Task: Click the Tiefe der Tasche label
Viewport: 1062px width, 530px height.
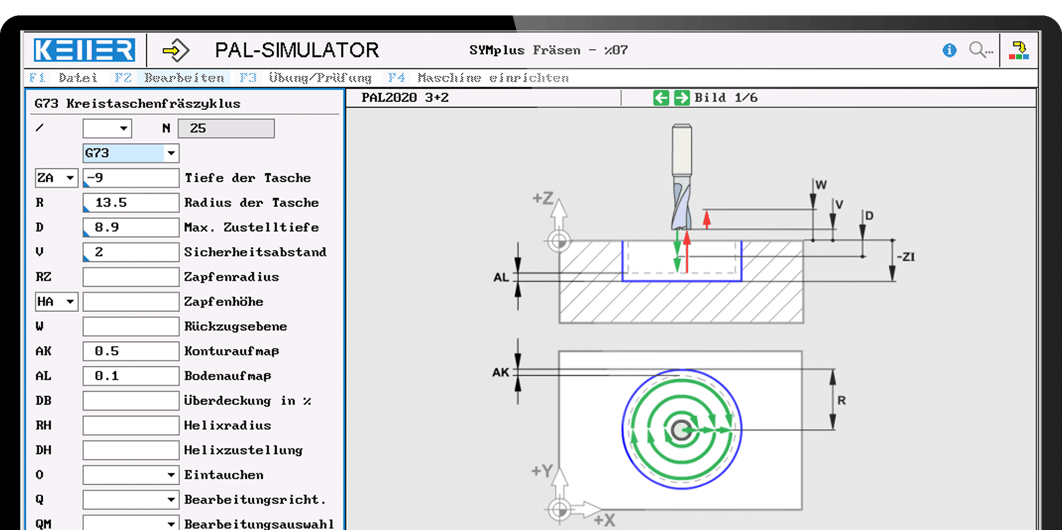Action: (x=247, y=178)
